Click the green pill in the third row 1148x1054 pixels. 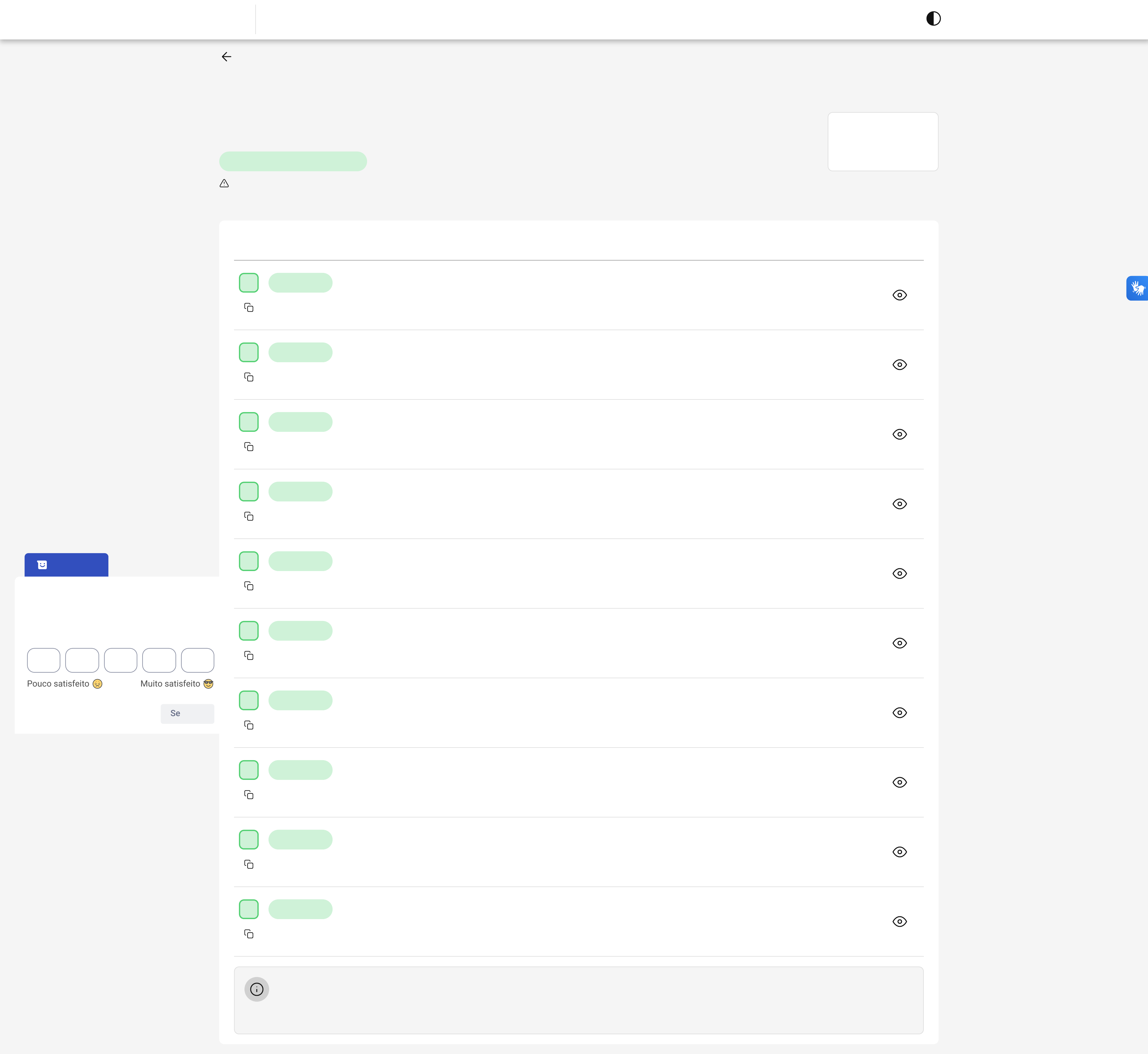[x=300, y=422]
